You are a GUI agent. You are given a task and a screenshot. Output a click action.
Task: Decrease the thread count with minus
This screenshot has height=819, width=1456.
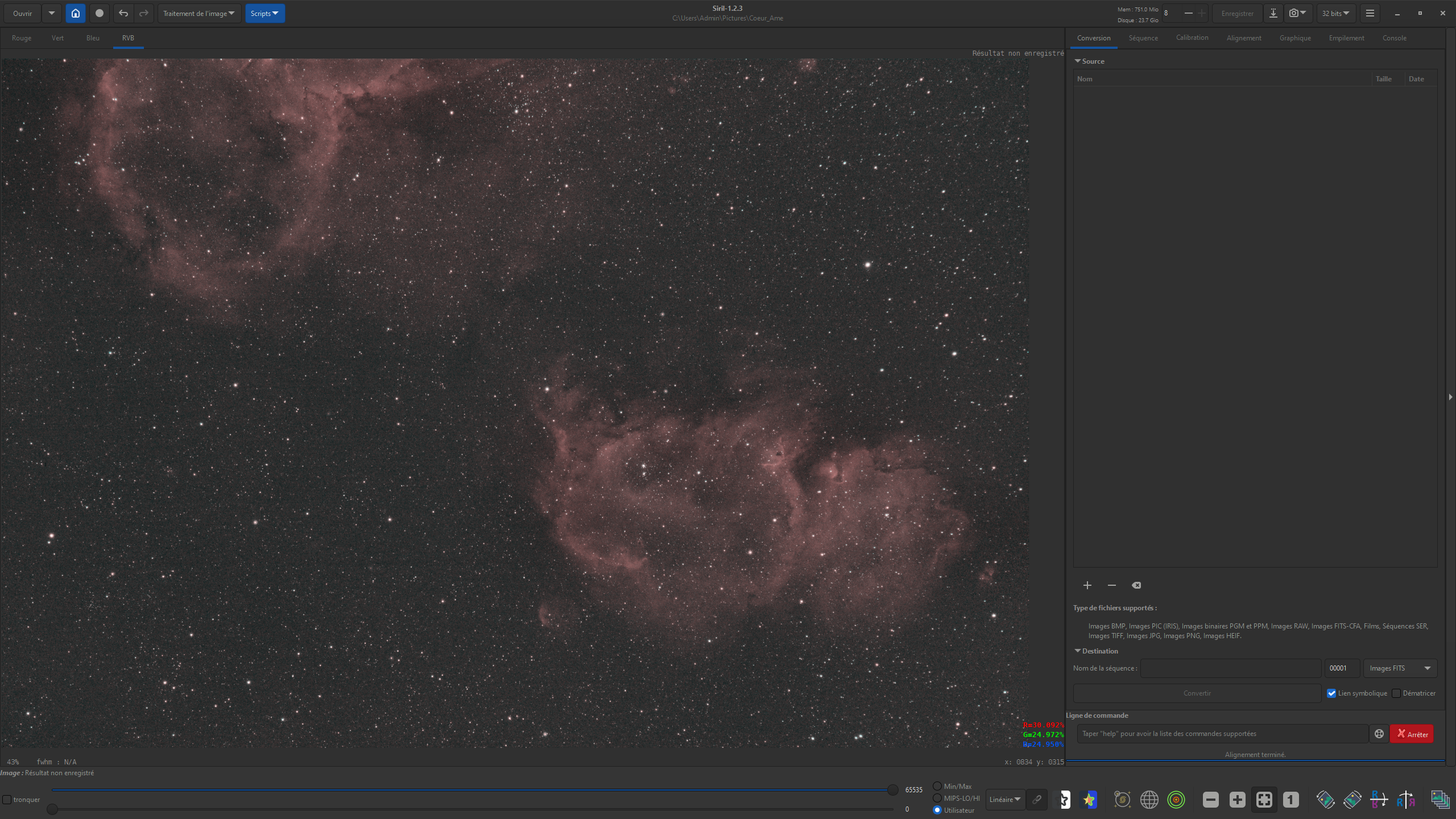[x=1189, y=14]
